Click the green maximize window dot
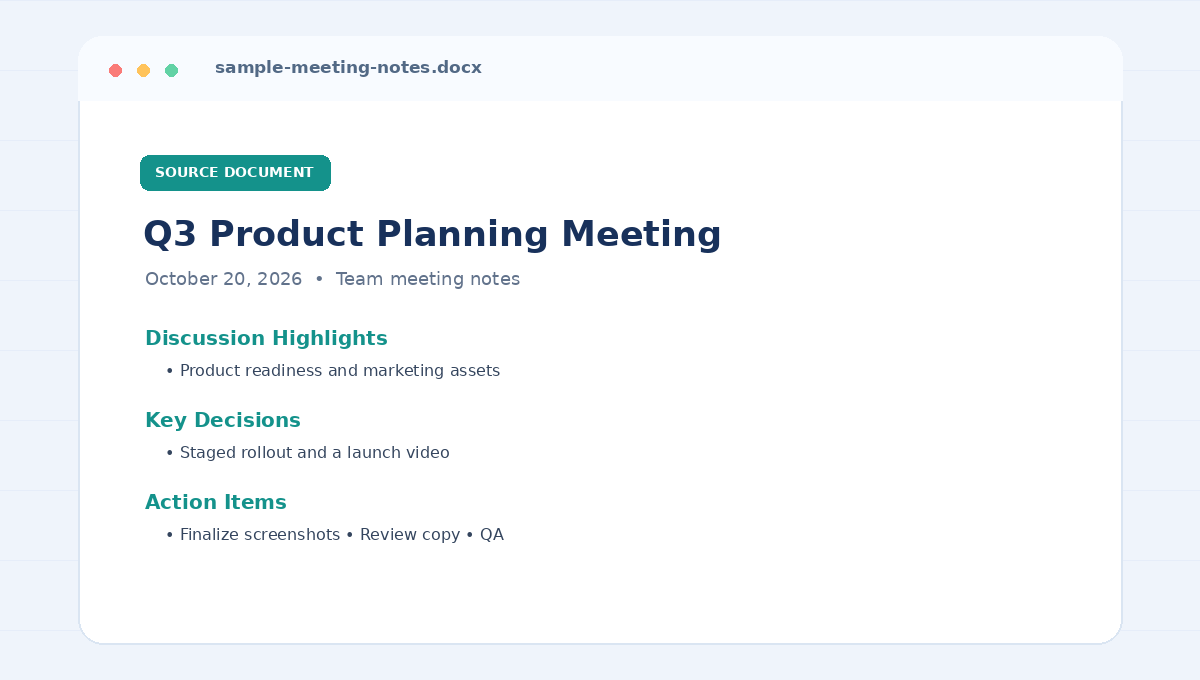 tap(171, 70)
